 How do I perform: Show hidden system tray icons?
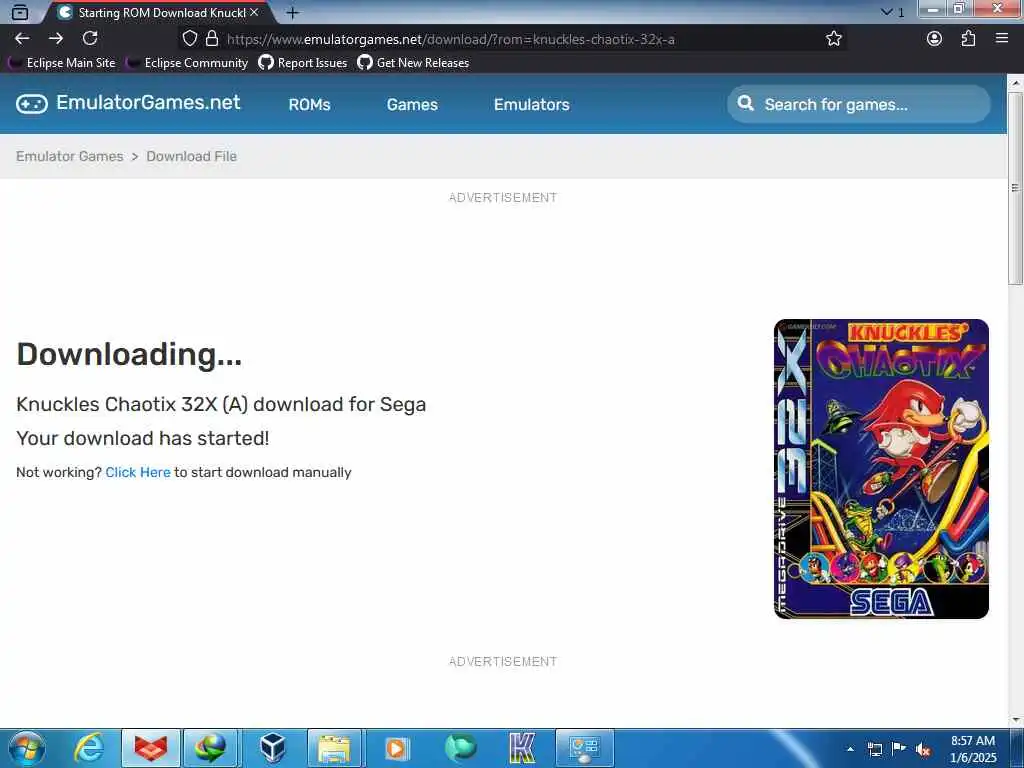(x=850, y=749)
